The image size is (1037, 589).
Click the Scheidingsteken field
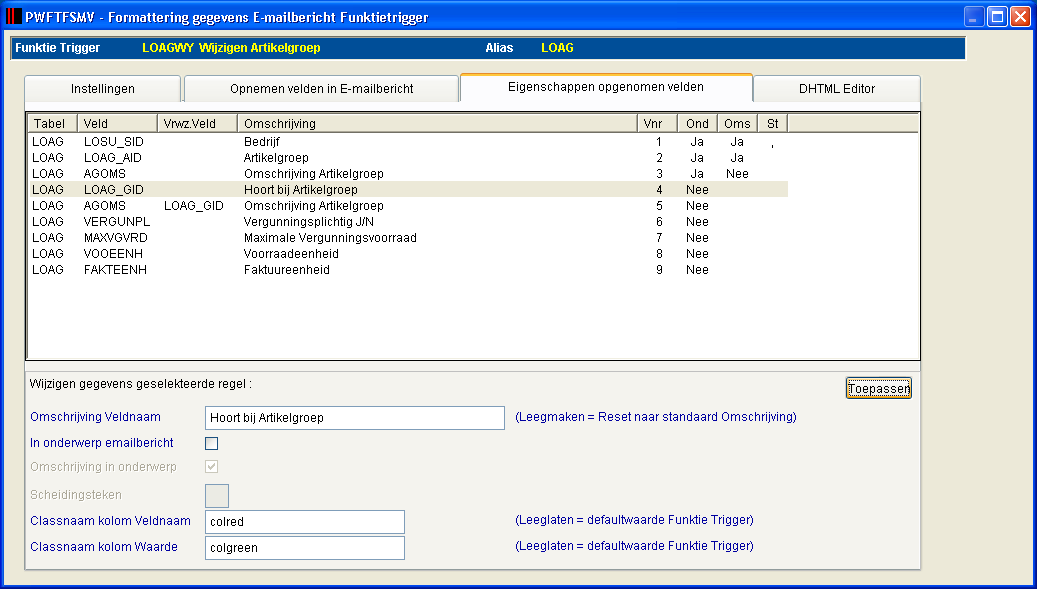tap(217, 495)
